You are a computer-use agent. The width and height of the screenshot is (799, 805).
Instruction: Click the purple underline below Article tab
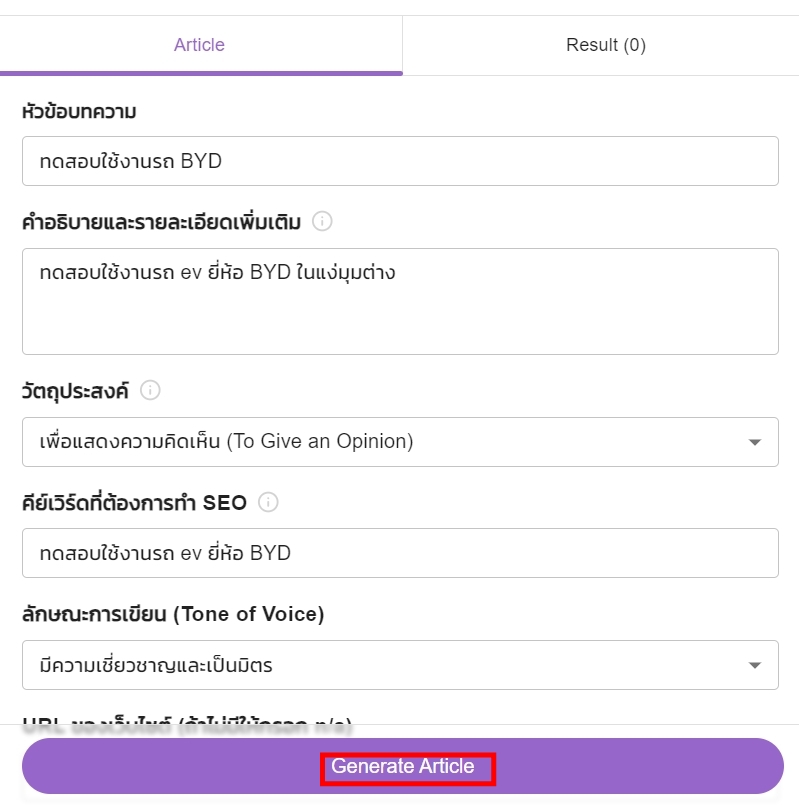click(201, 73)
